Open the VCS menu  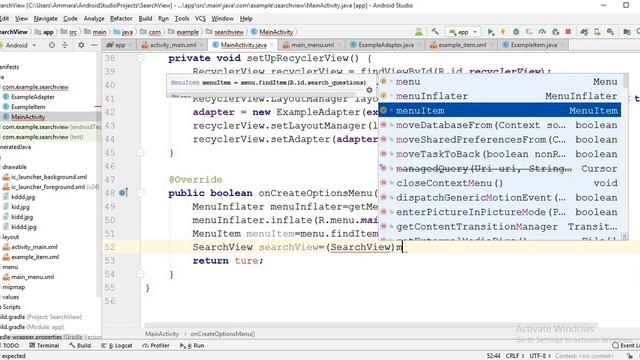tap(200, 19)
